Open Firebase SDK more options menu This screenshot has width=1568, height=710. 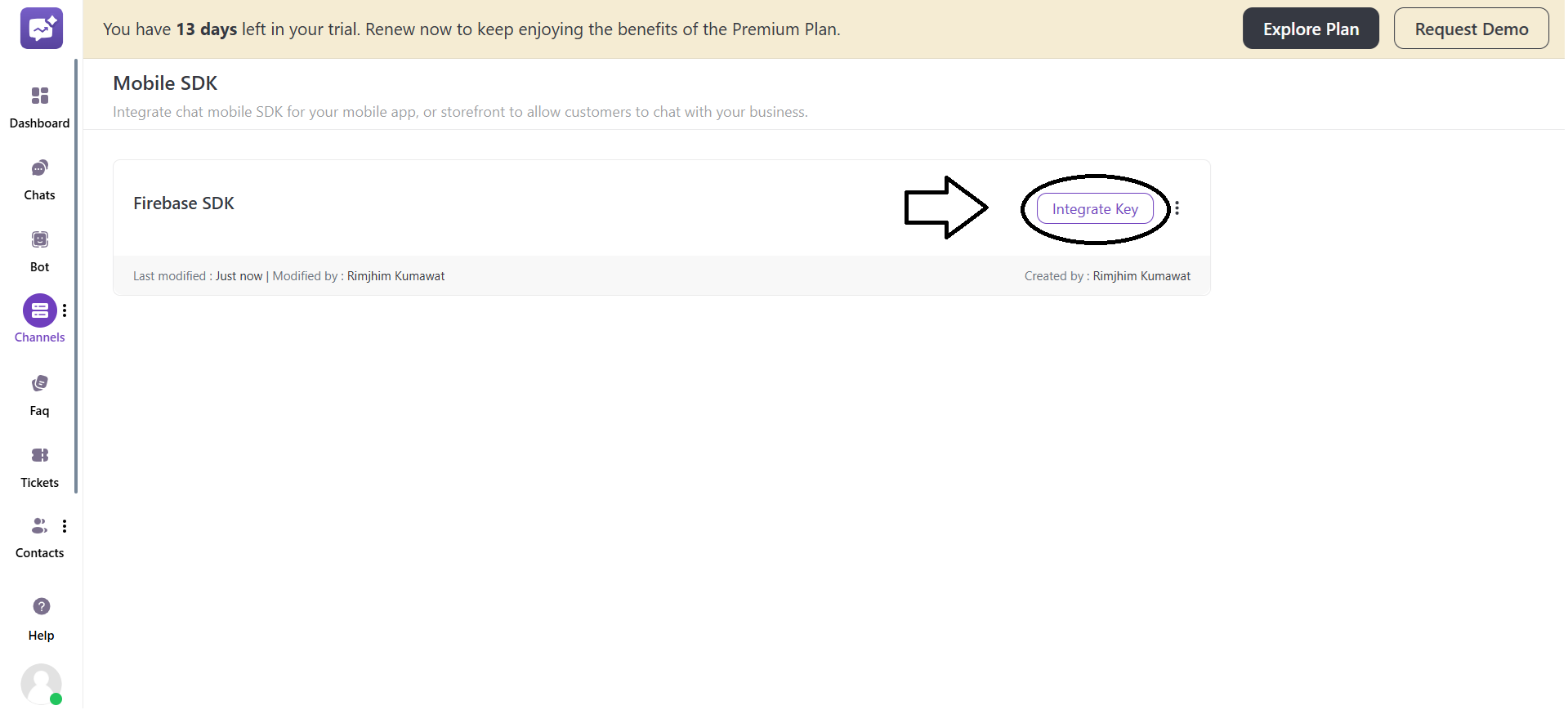pos(1177,208)
